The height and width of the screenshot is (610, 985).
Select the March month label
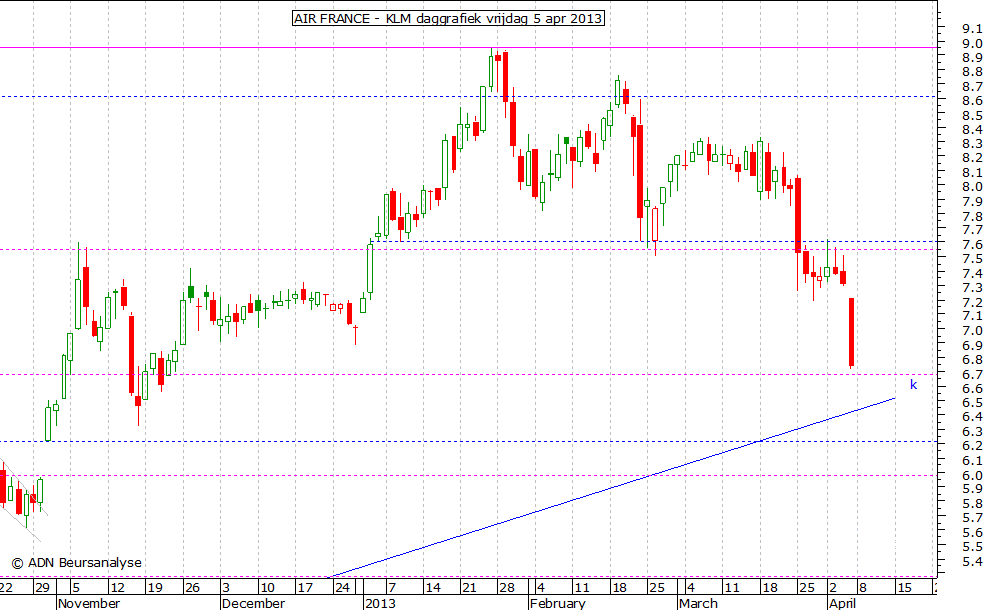click(697, 603)
